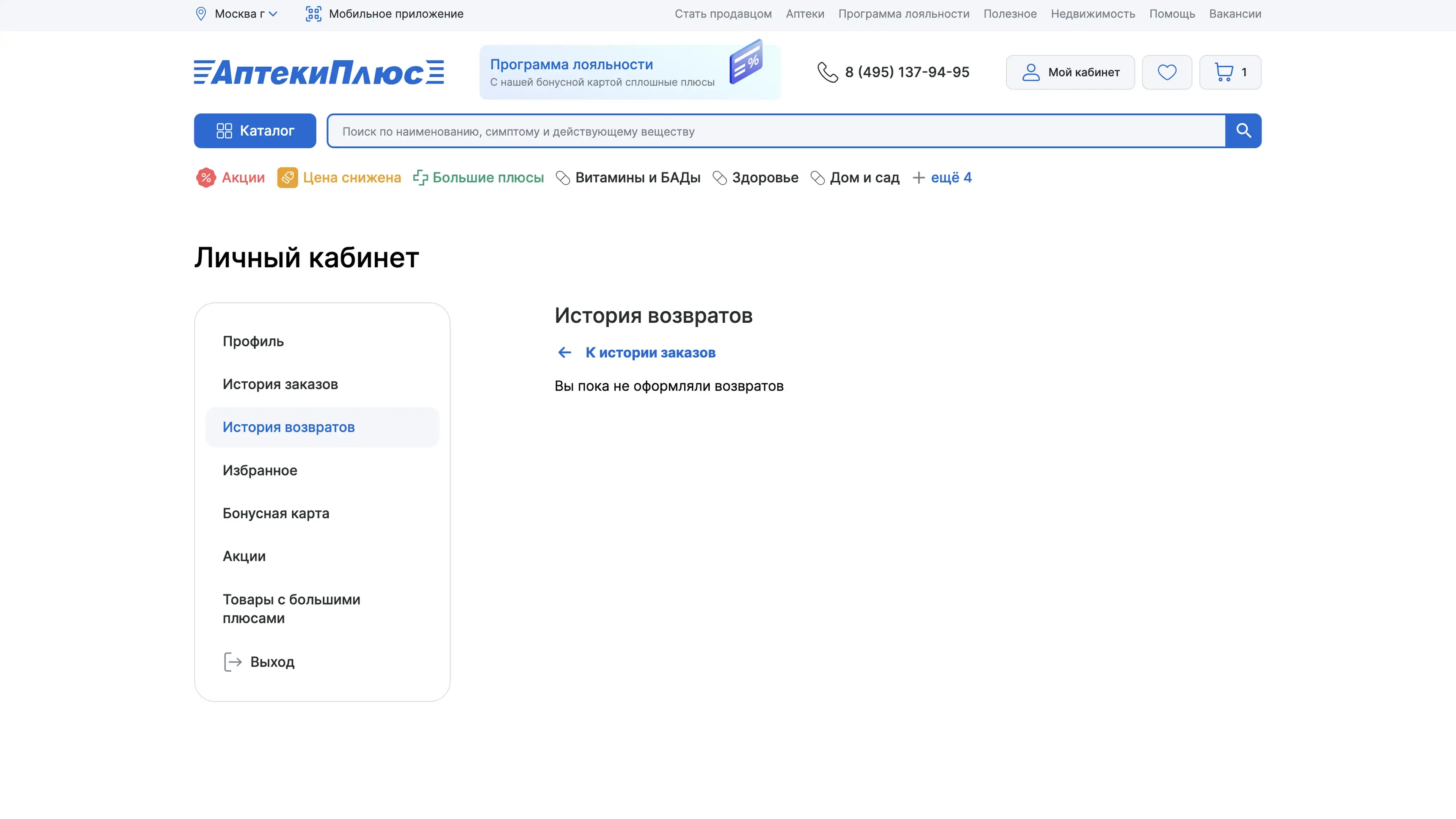The image size is (1456, 819).
Task: Click the magnifying glass search button
Action: 1243,131
